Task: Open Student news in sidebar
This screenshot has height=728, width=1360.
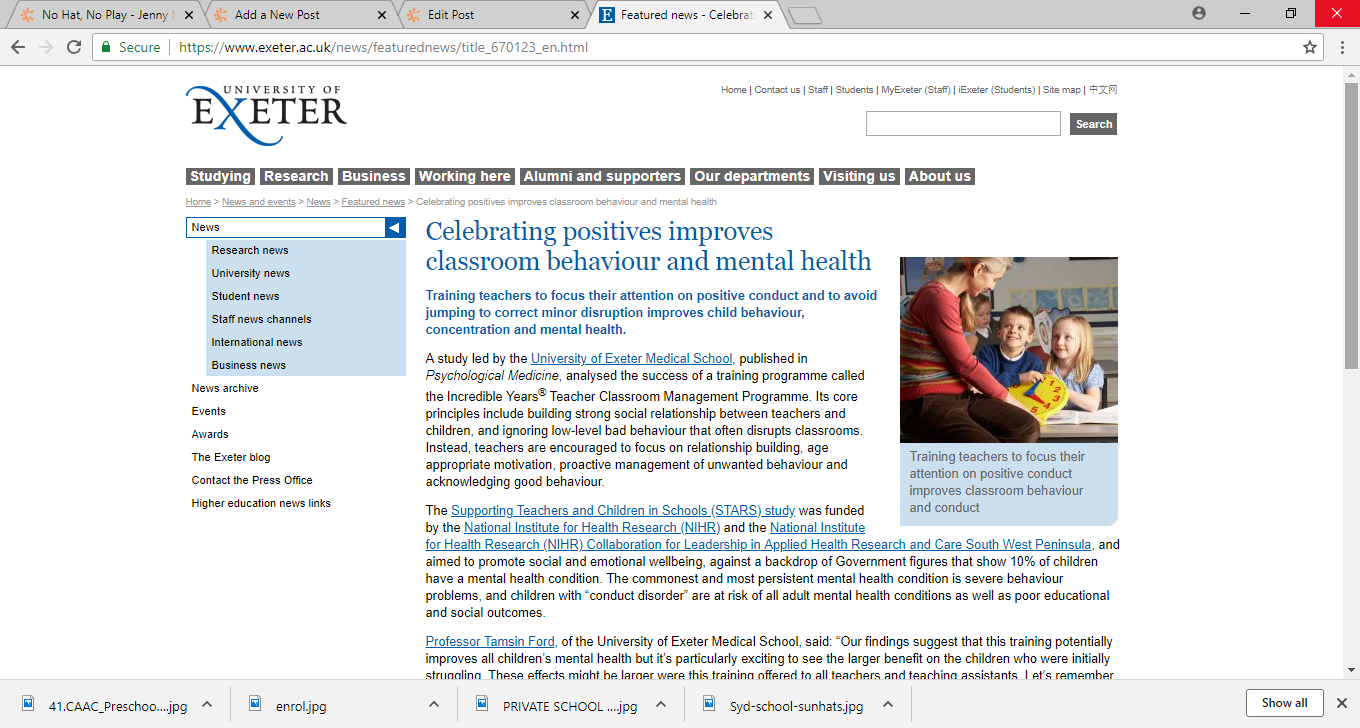Action: (245, 296)
